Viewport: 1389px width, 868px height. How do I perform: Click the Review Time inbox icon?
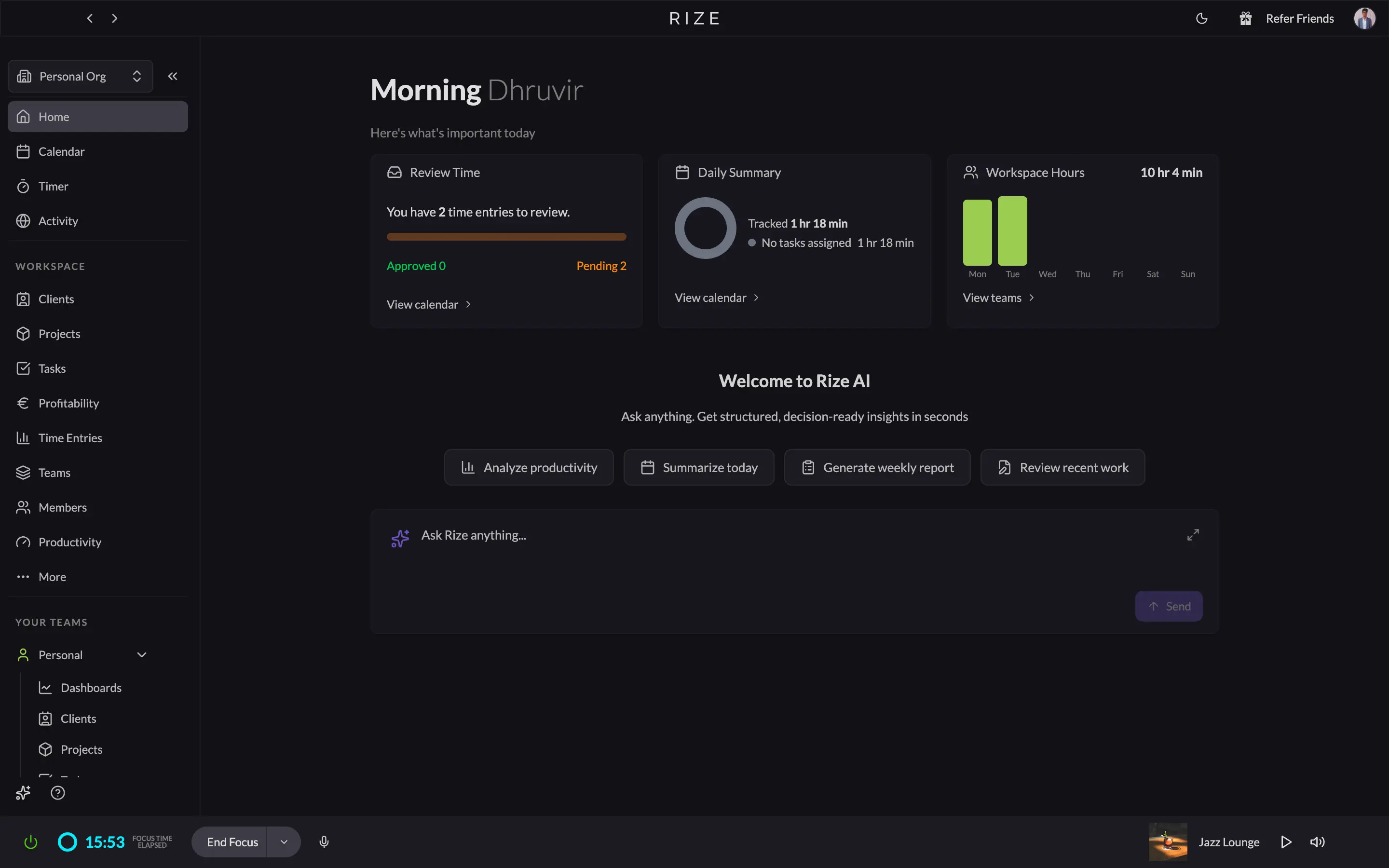(395, 172)
